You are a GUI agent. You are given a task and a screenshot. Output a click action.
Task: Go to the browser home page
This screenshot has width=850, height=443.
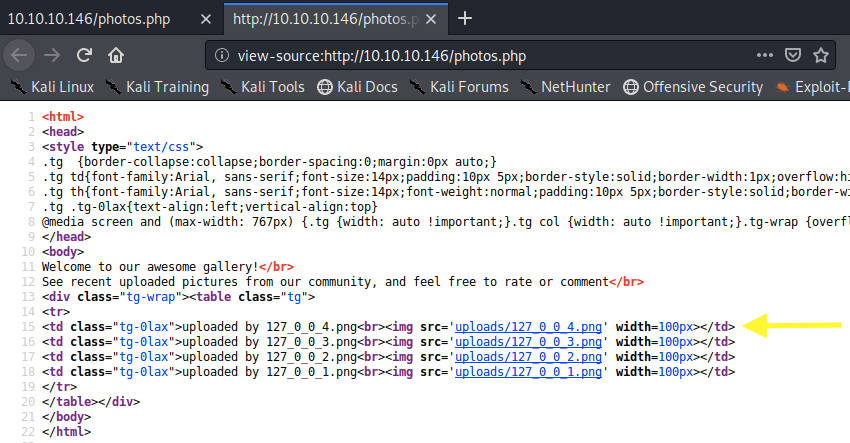(x=116, y=55)
